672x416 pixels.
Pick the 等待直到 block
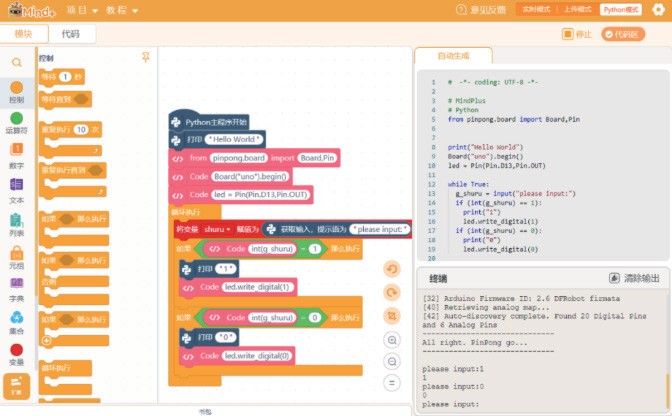point(65,99)
